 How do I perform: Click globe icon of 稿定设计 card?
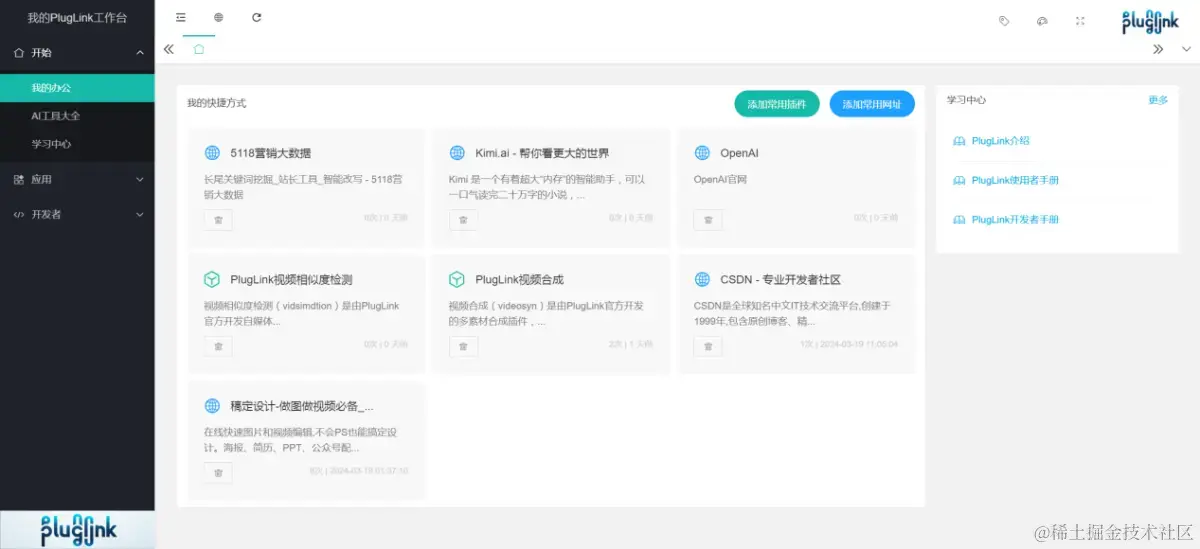(212, 406)
